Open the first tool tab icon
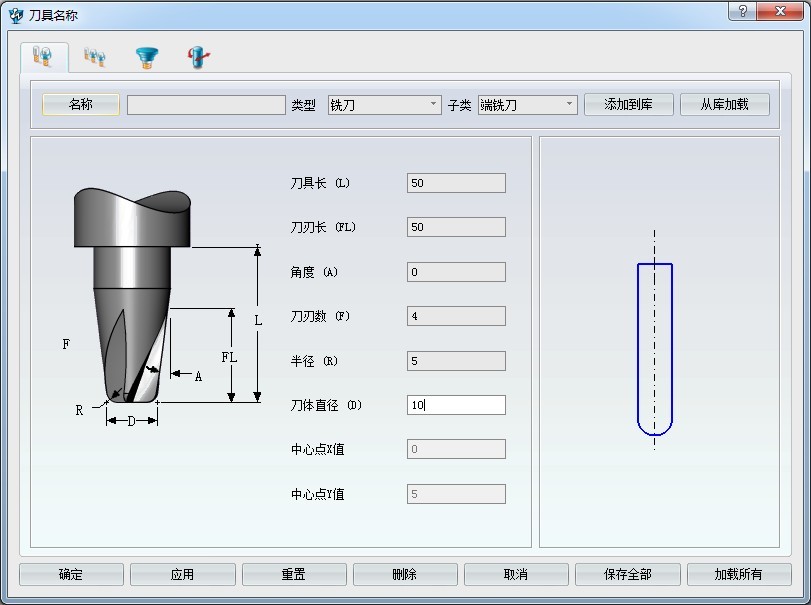The width and height of the screenshot is (811, 605). click(x=43, y=56)
